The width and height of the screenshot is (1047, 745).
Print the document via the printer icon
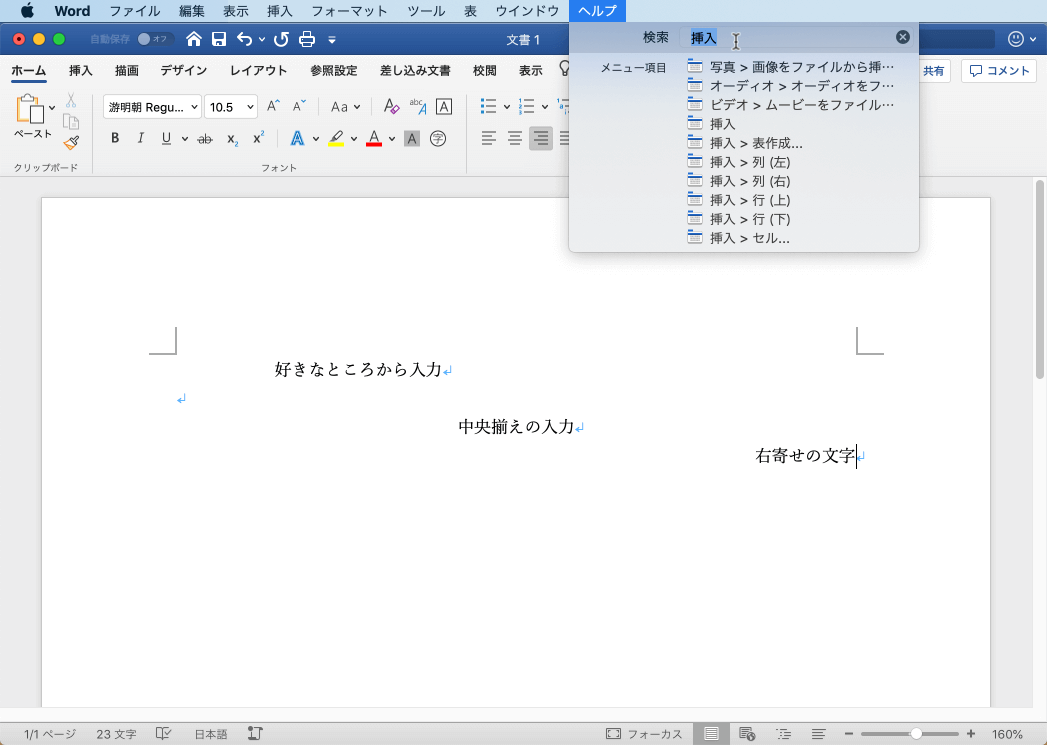(x=306, y=39)
